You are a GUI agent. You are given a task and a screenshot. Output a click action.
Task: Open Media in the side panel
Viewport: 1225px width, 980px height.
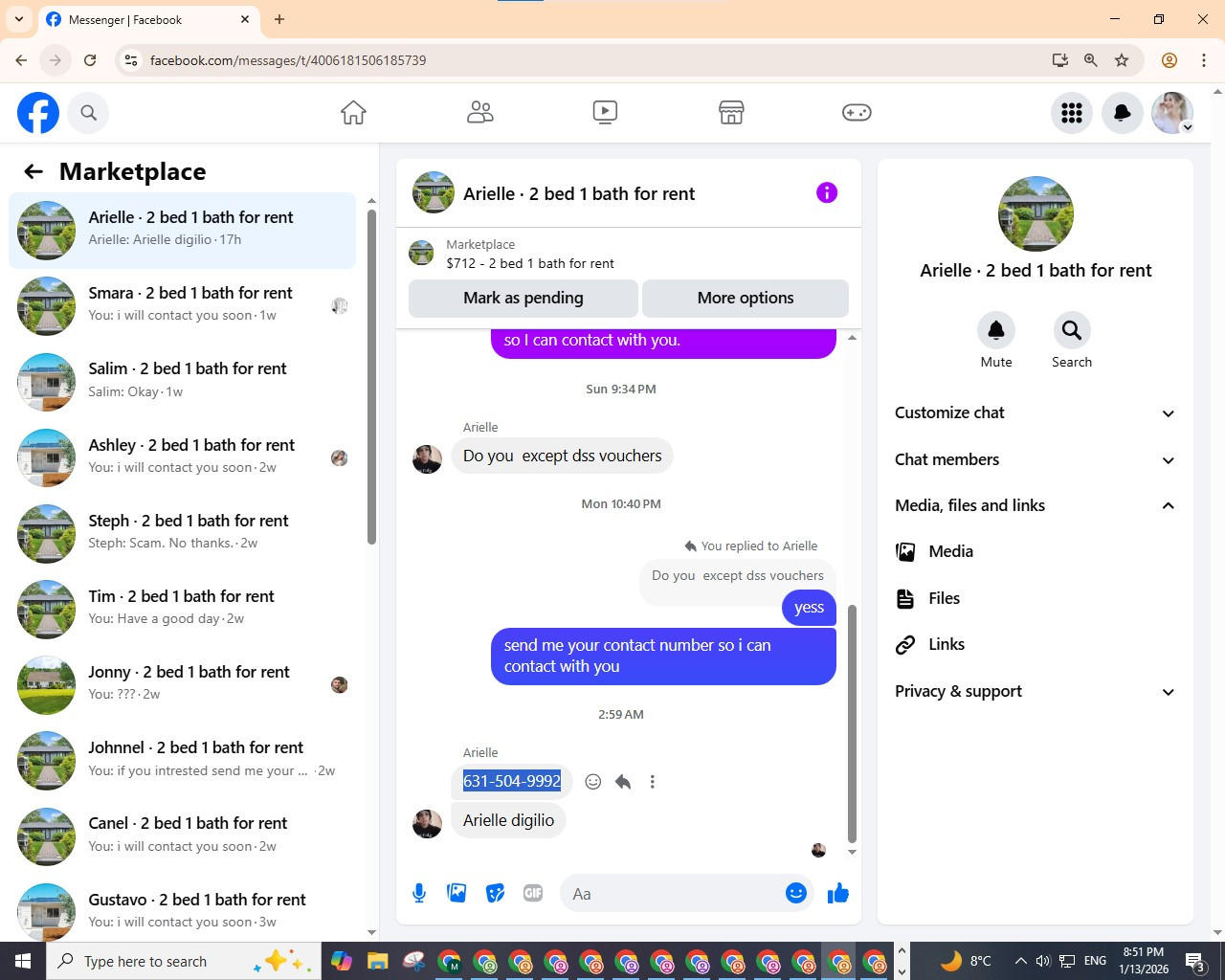1036,551
